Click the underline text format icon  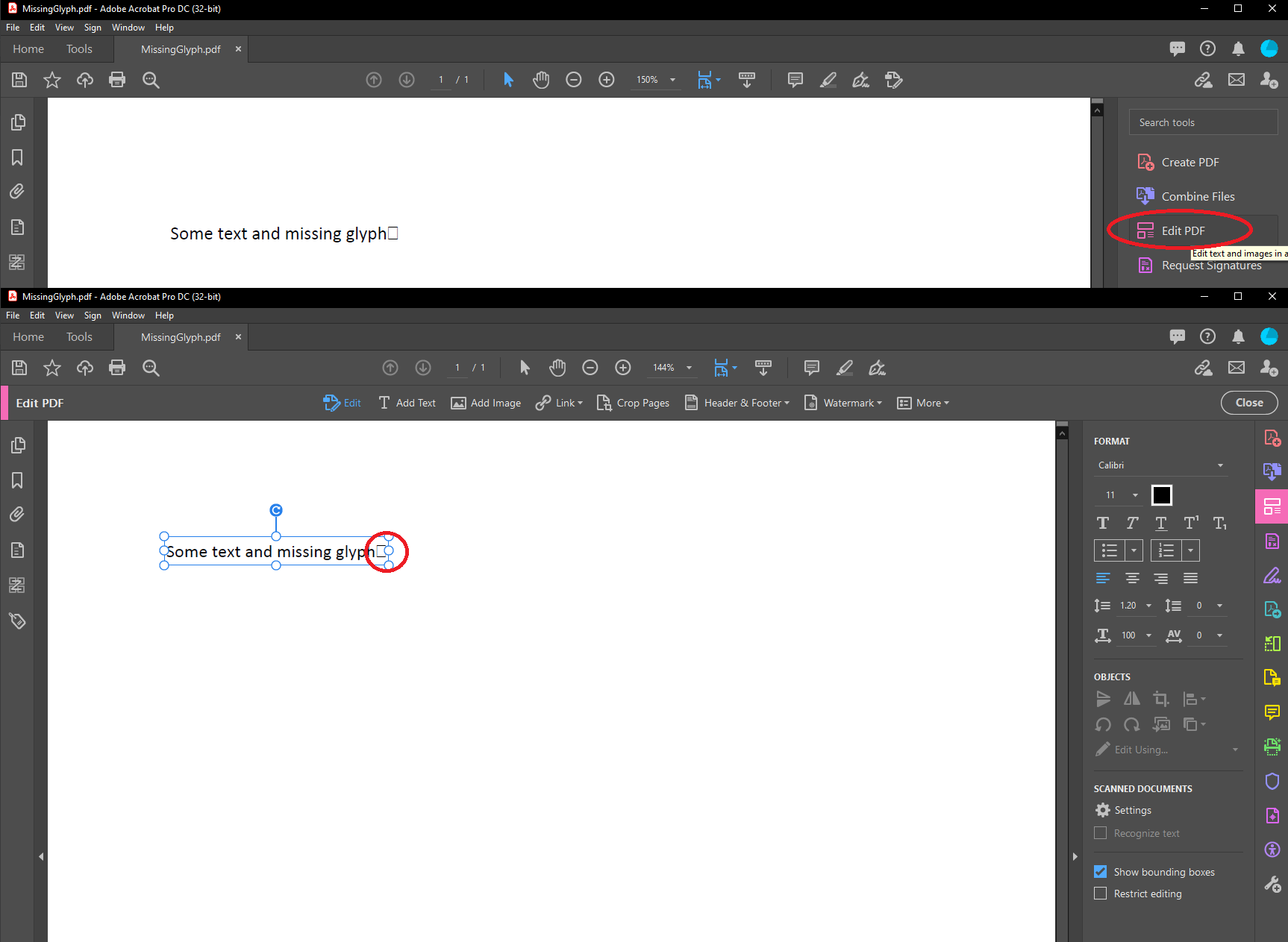pos(1161,523)
